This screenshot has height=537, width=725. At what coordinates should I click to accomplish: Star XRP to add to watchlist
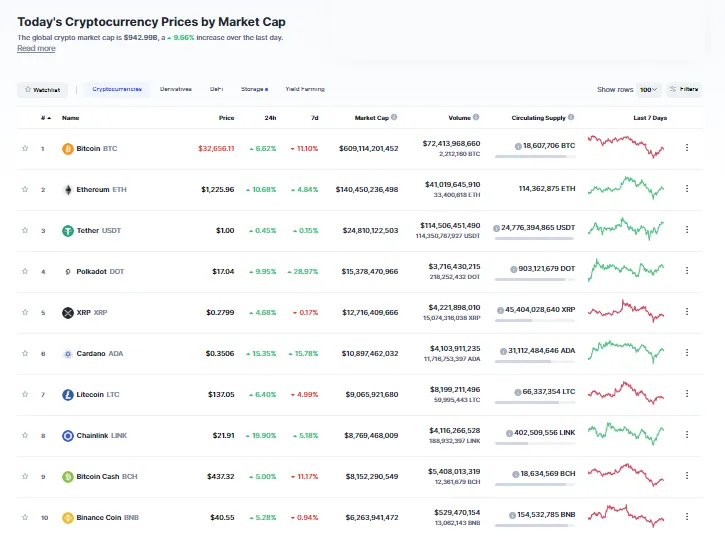25,312
